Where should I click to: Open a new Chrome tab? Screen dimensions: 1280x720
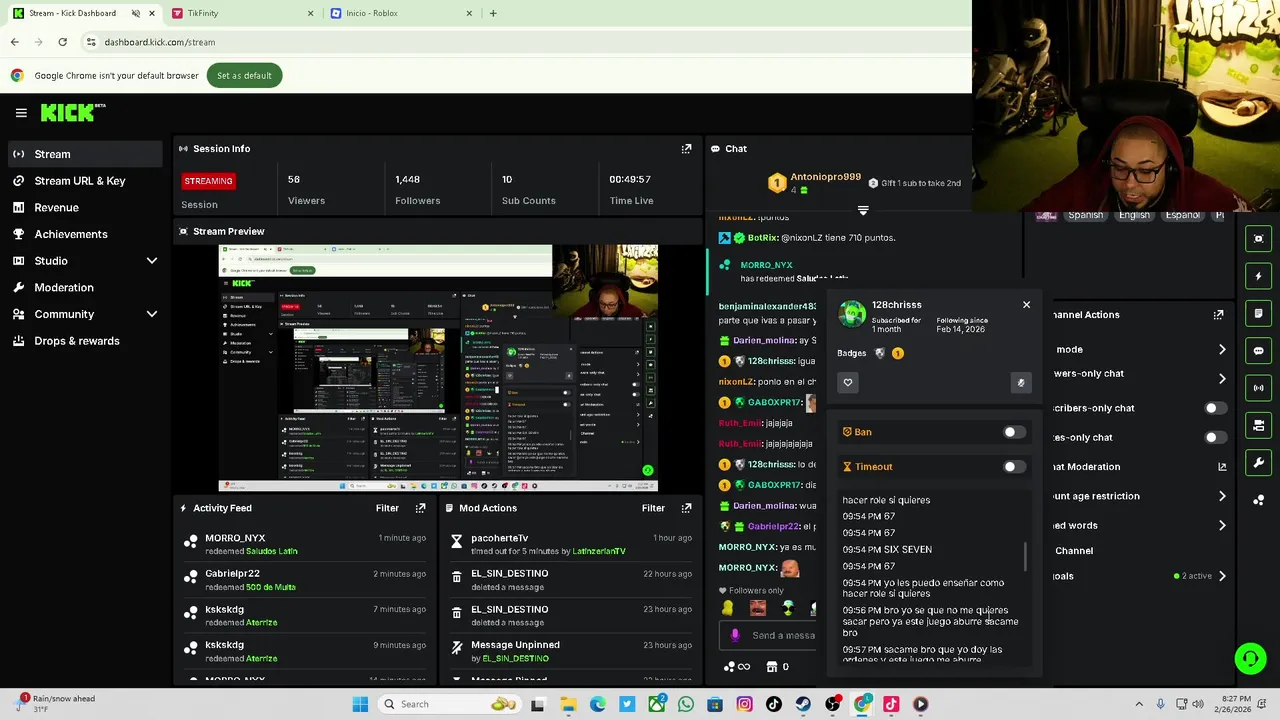pos(492,13)
